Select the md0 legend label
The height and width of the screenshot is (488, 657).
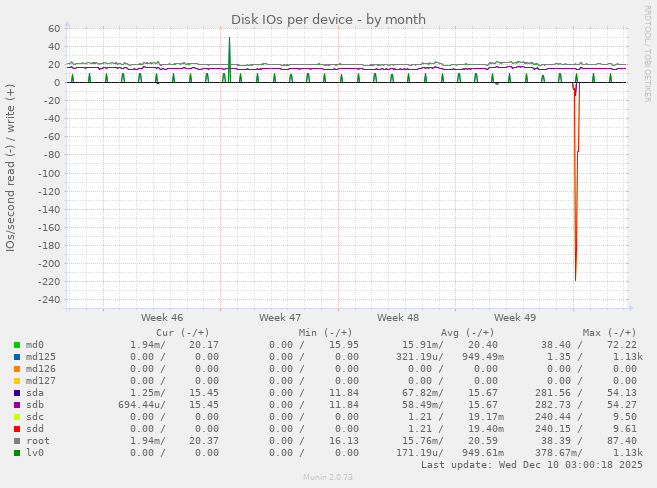(35, 345)
